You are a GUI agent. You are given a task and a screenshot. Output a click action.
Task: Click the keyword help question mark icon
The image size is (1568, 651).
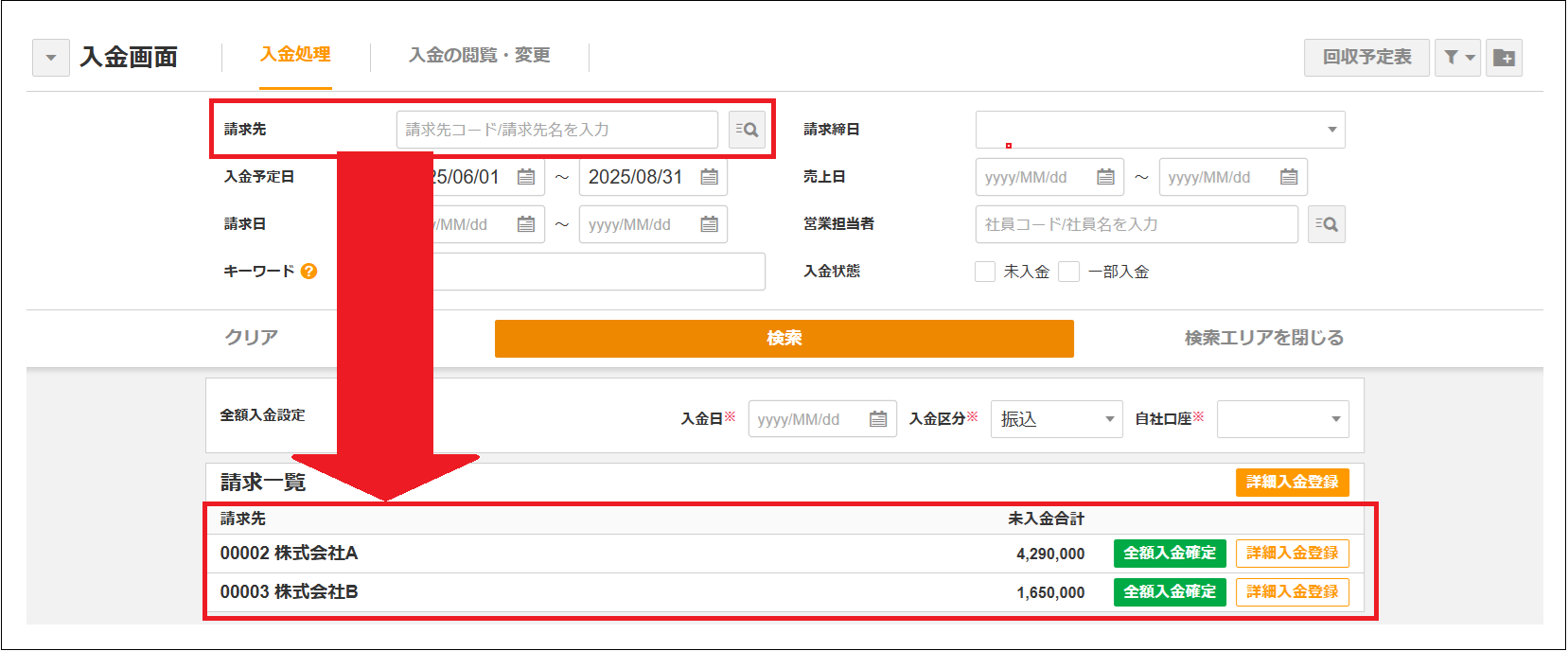point(308,272)
